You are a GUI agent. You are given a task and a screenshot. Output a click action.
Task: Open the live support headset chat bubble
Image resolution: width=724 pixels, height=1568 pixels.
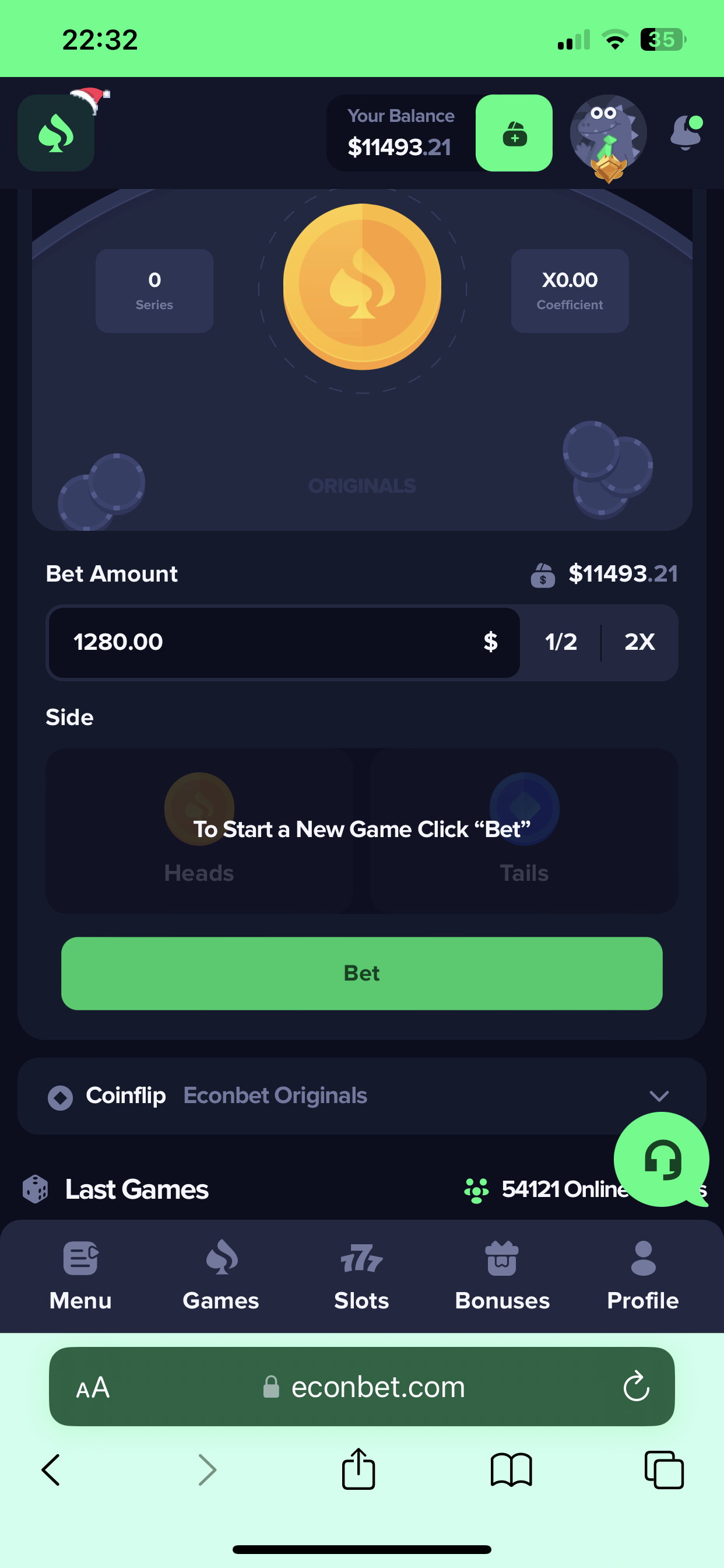661,1159
